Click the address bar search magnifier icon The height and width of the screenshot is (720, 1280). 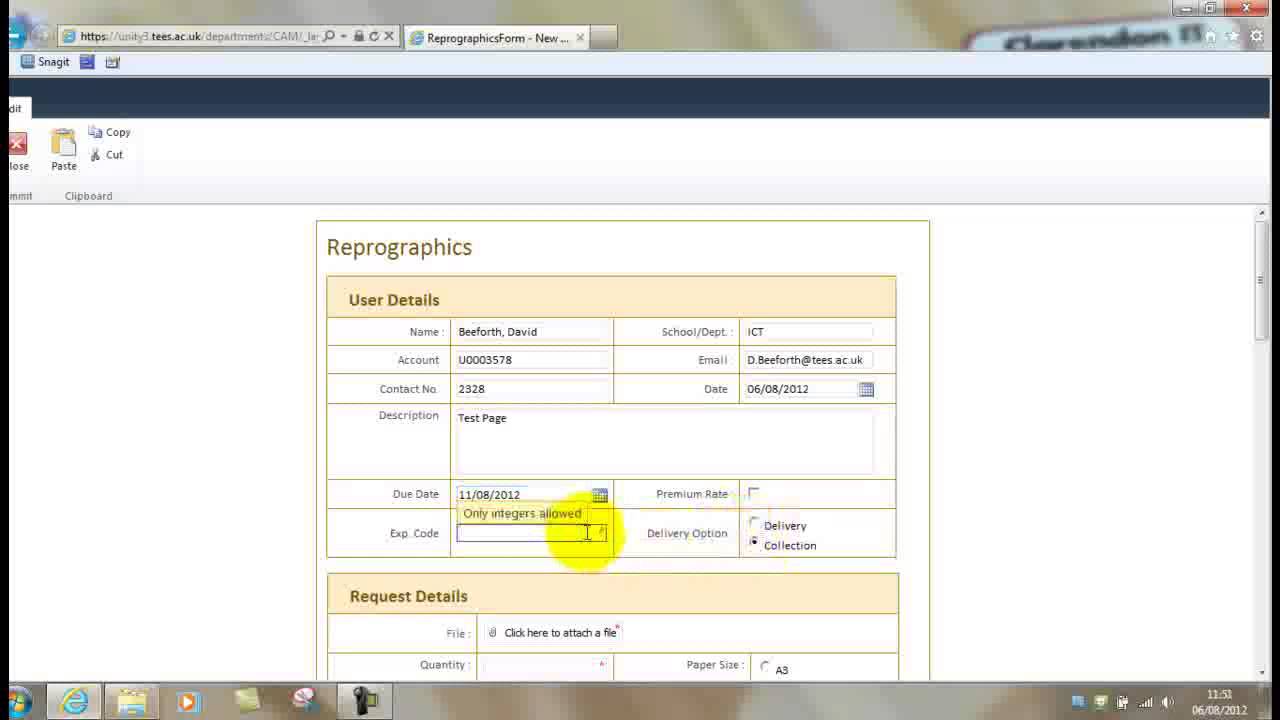coord(328,36)
